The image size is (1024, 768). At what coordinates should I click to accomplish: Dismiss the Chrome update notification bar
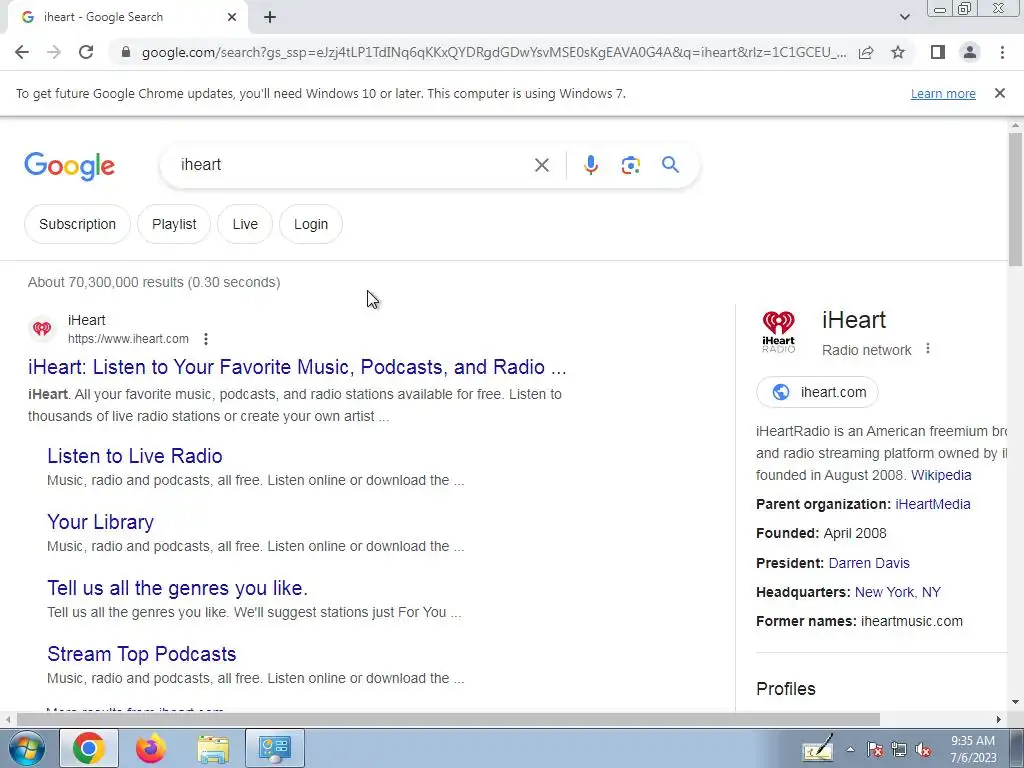click(x=1000, y=93)
